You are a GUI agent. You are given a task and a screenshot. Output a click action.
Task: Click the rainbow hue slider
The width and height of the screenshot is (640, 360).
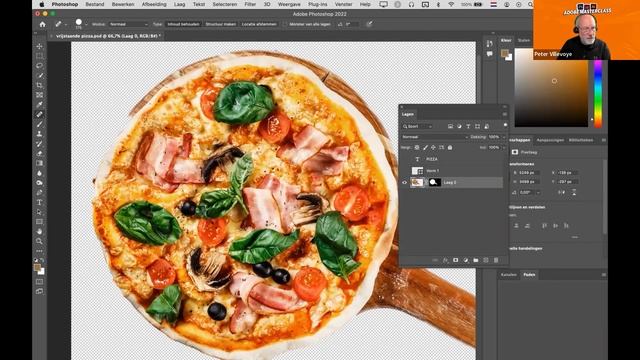tap(598, 93)
